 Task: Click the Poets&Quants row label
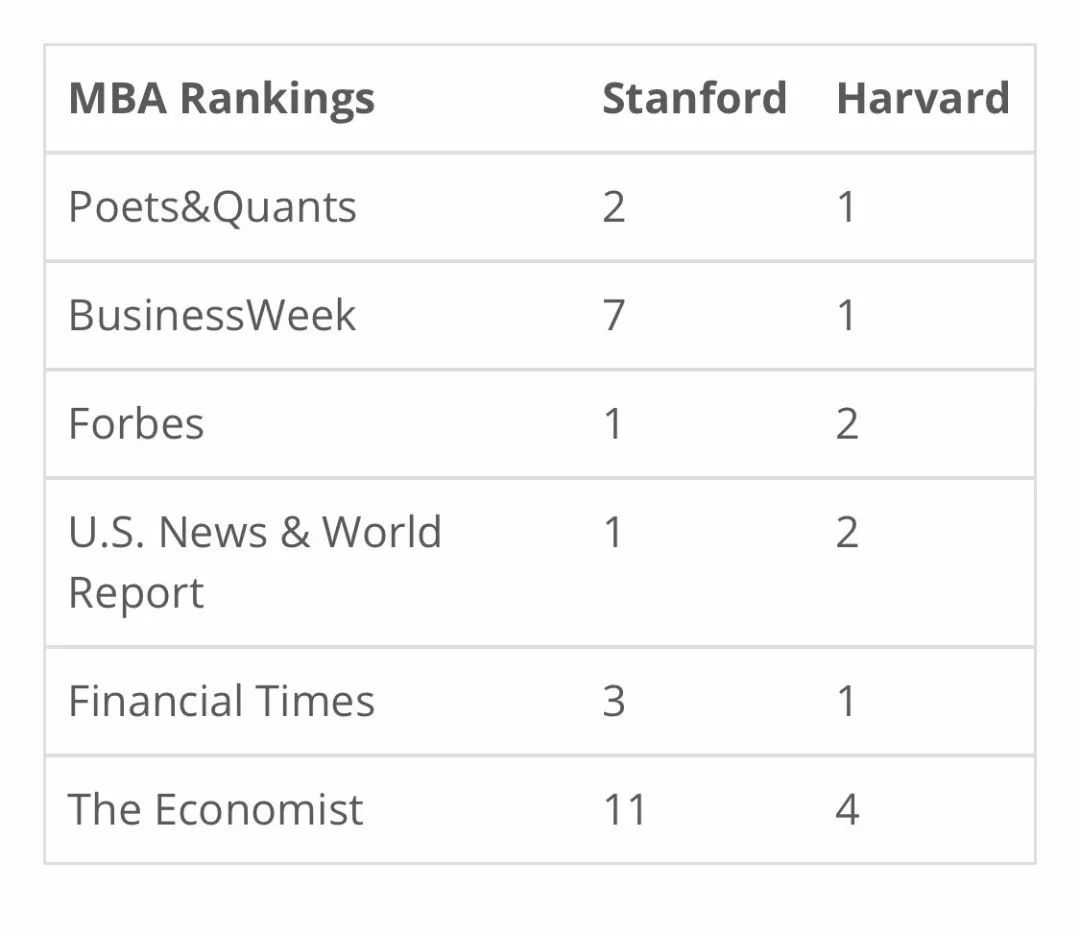pyautogui.click(x=212, y=207)
